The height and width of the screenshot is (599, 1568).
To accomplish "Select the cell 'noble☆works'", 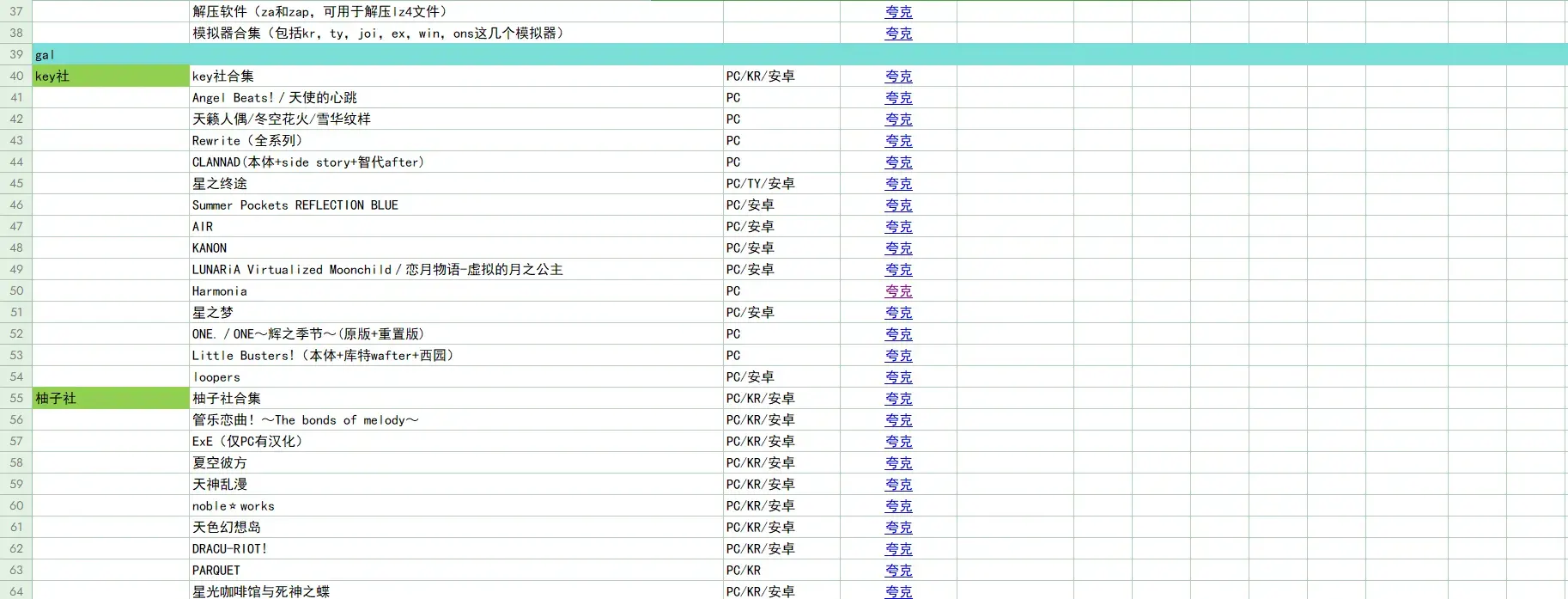I will [x=456, y=505].
